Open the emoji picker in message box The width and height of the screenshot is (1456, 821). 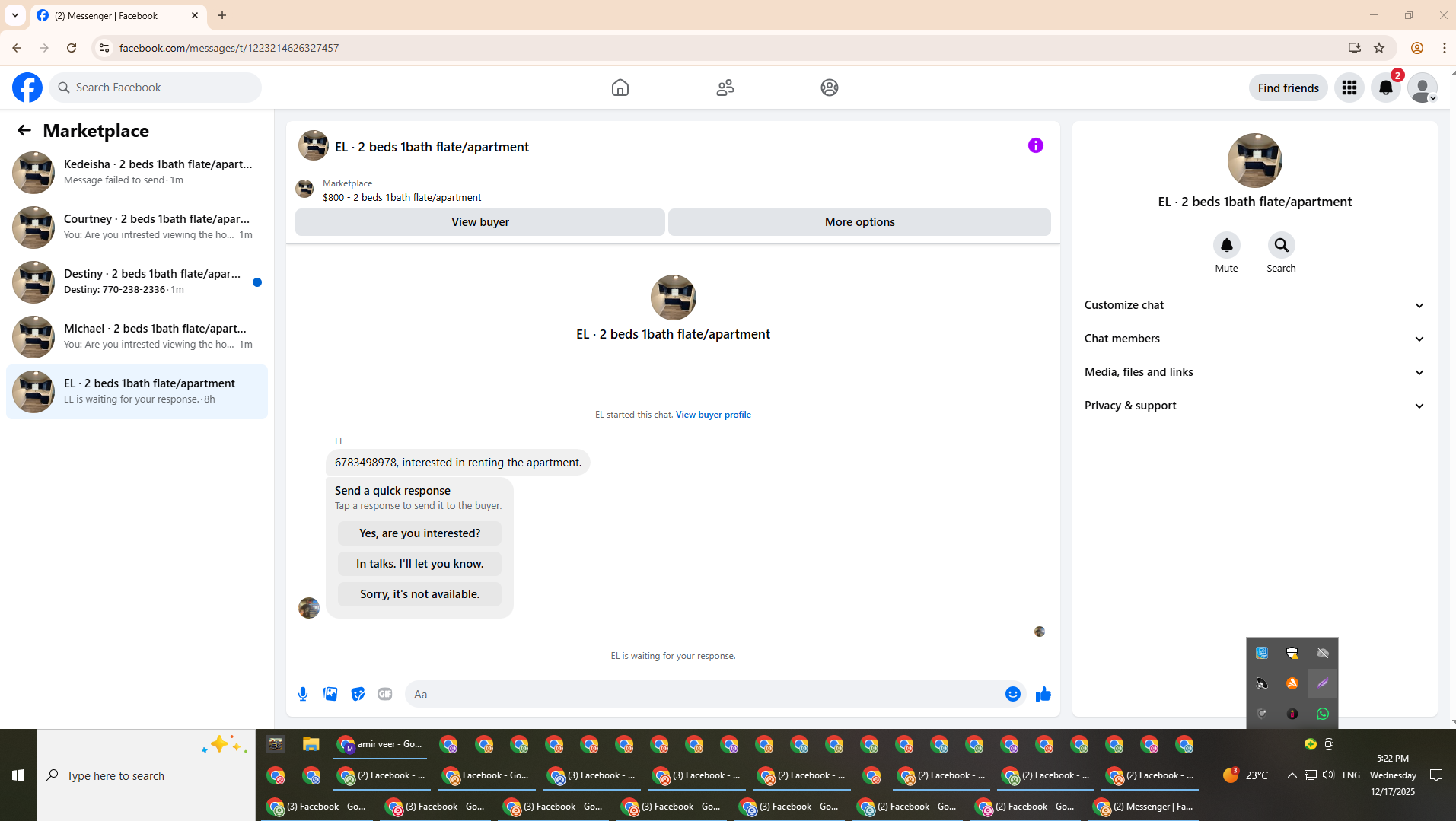point(1012,694)
